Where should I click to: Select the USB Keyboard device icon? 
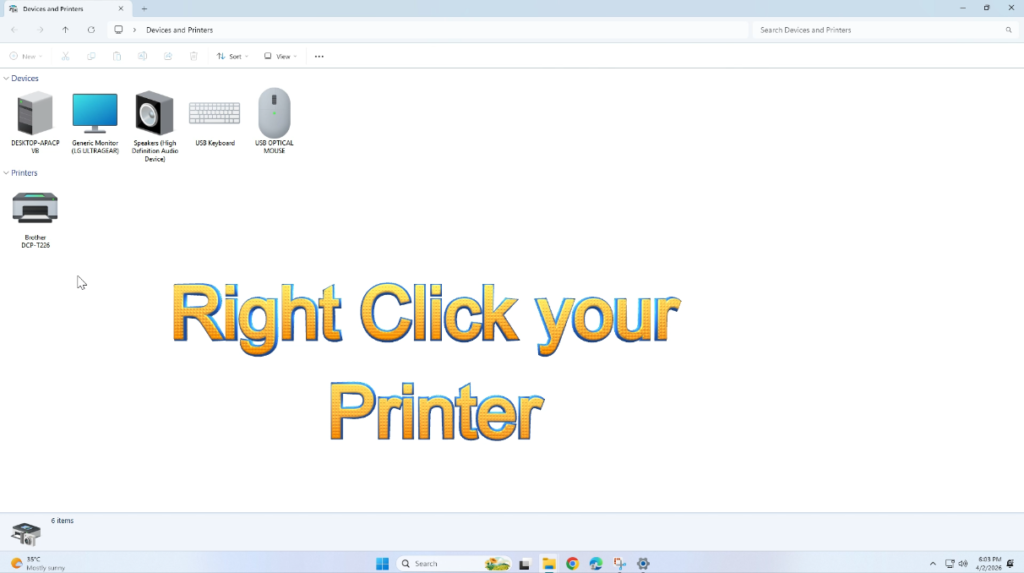214,113
